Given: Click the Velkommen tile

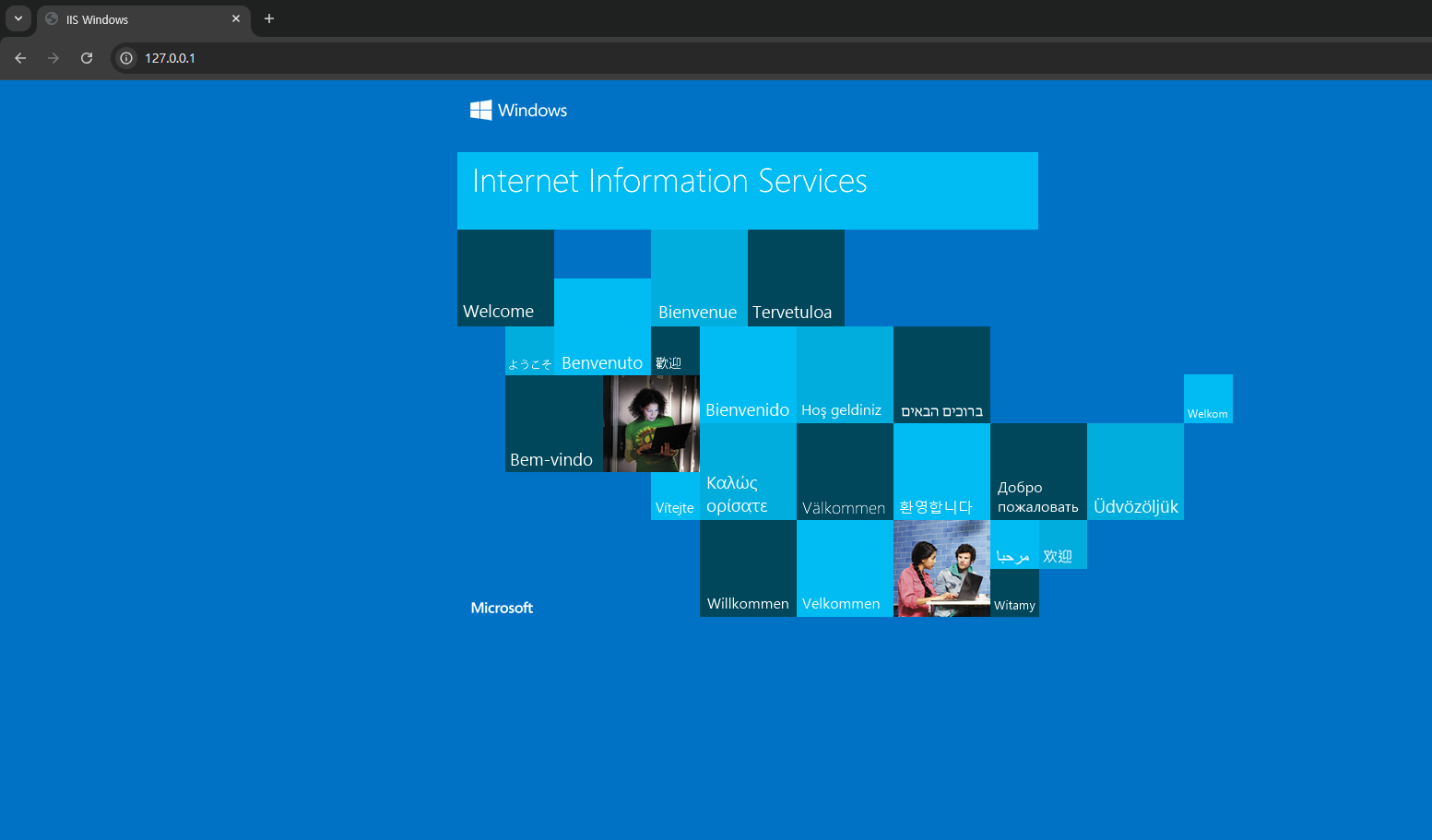Looking at the screenshot, I should [x=845, y=568].
